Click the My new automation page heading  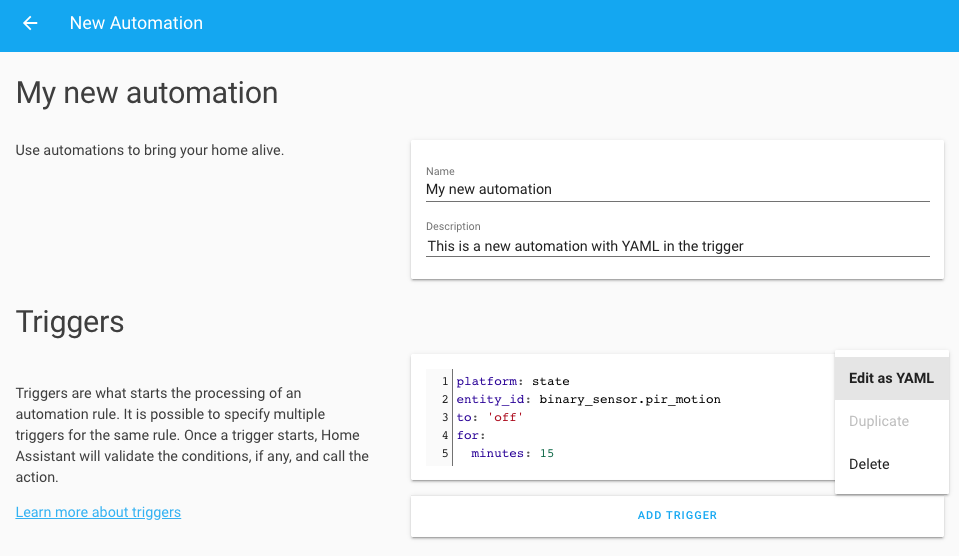[147, 93]
